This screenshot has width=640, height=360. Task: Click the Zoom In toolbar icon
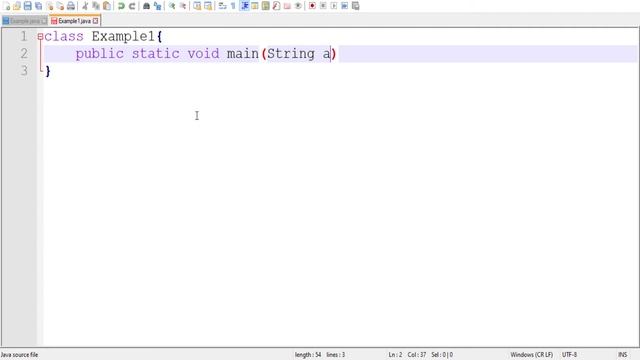[x=172, y=6]
